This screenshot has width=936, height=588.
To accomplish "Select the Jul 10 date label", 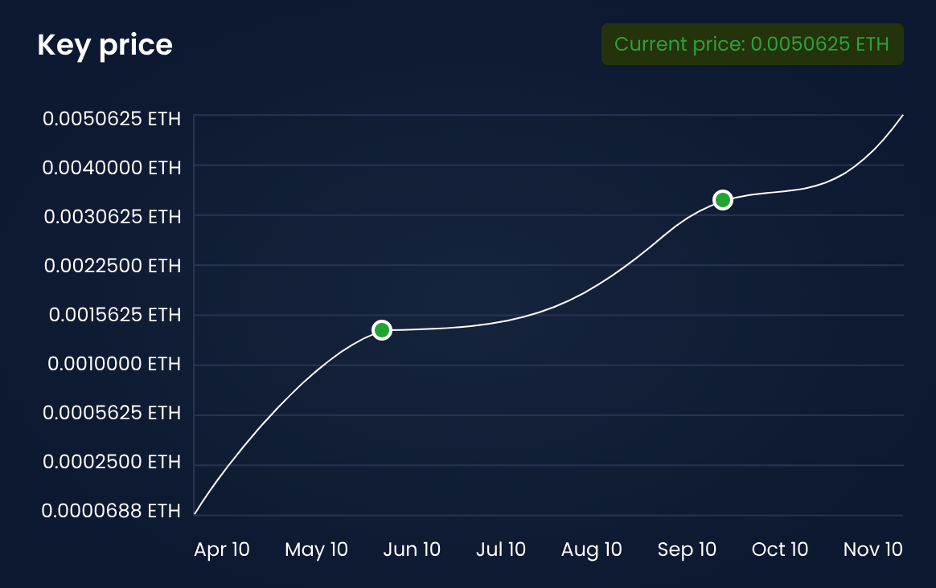I will [x=501, y=550].
